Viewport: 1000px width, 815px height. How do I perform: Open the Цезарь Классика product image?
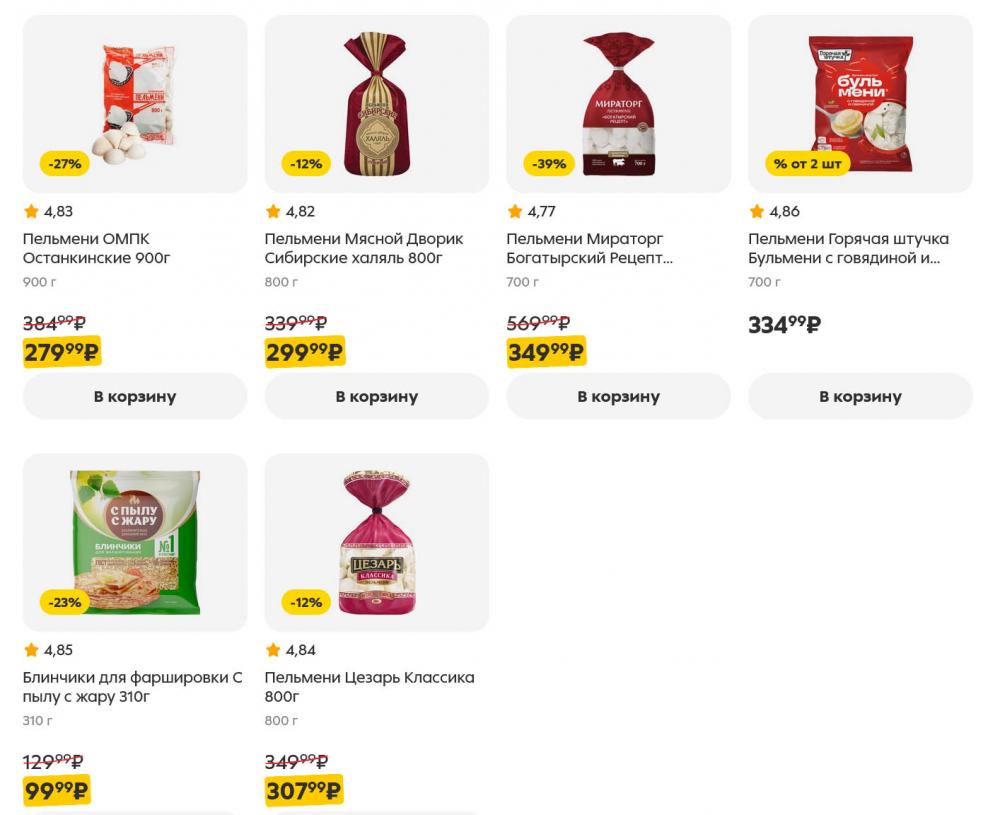coord(376,540)
